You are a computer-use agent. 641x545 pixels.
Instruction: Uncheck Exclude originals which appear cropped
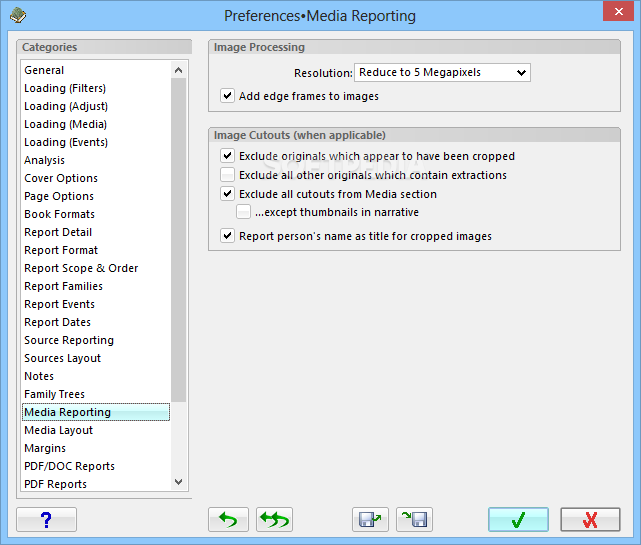pos(227,156)
